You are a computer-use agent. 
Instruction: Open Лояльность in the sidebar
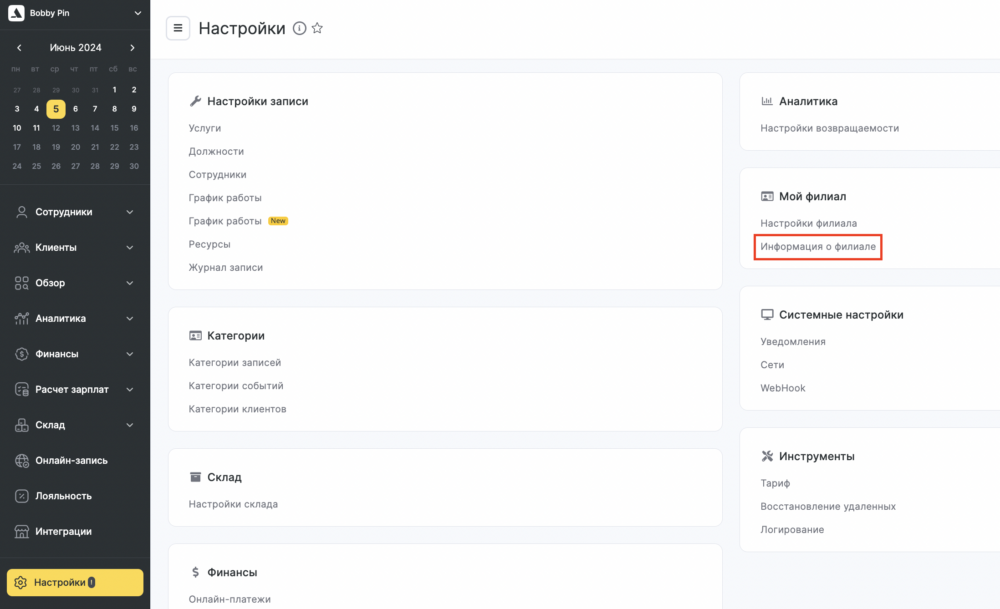pos(63,496)
